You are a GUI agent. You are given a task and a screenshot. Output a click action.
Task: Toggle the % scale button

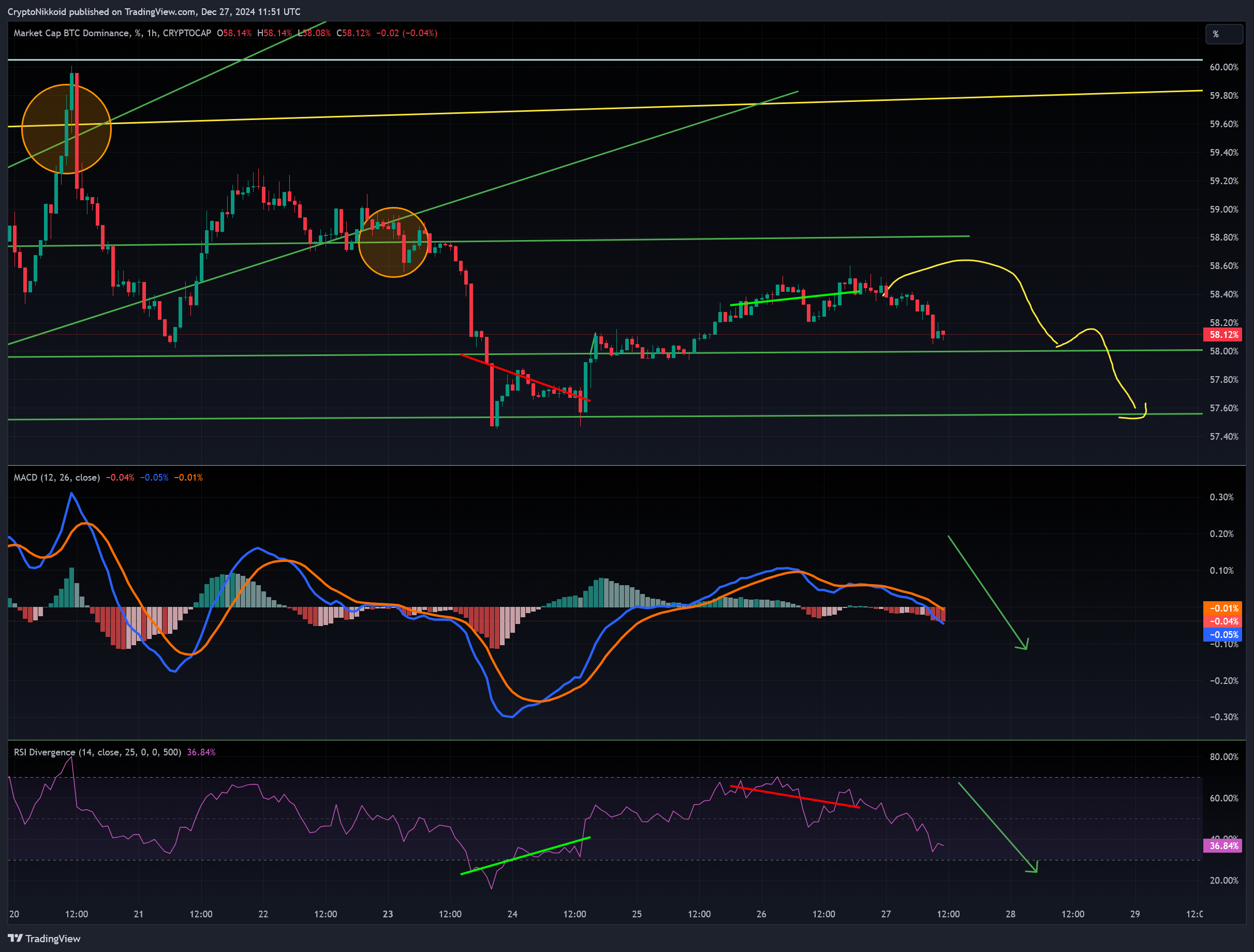(1224, 34)
